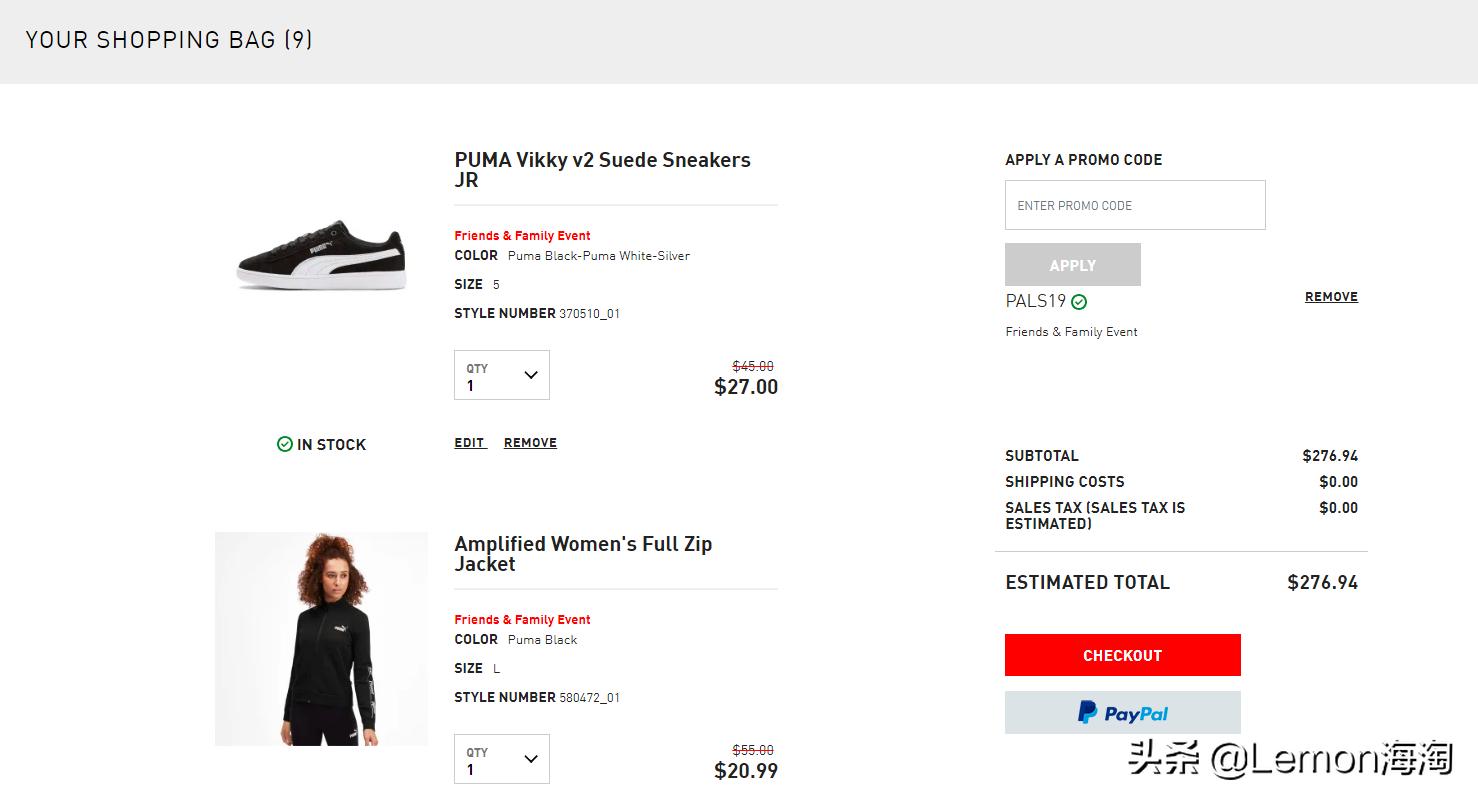
Task: Expand the jacket quantity dropdown
Action: [501, 759]
